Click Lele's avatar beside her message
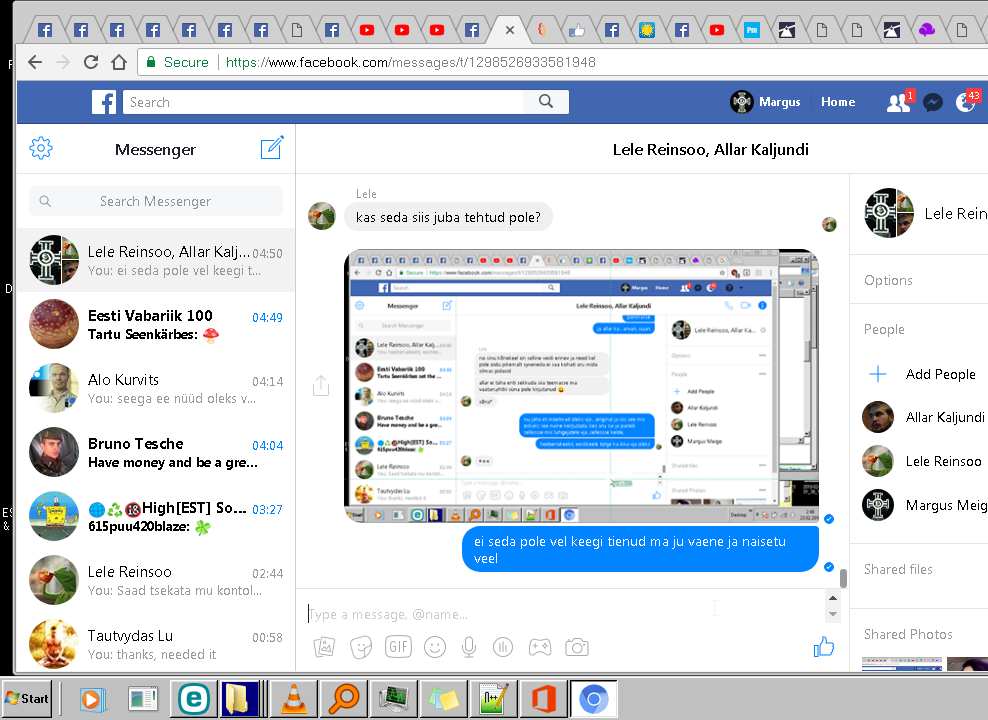 322,216
